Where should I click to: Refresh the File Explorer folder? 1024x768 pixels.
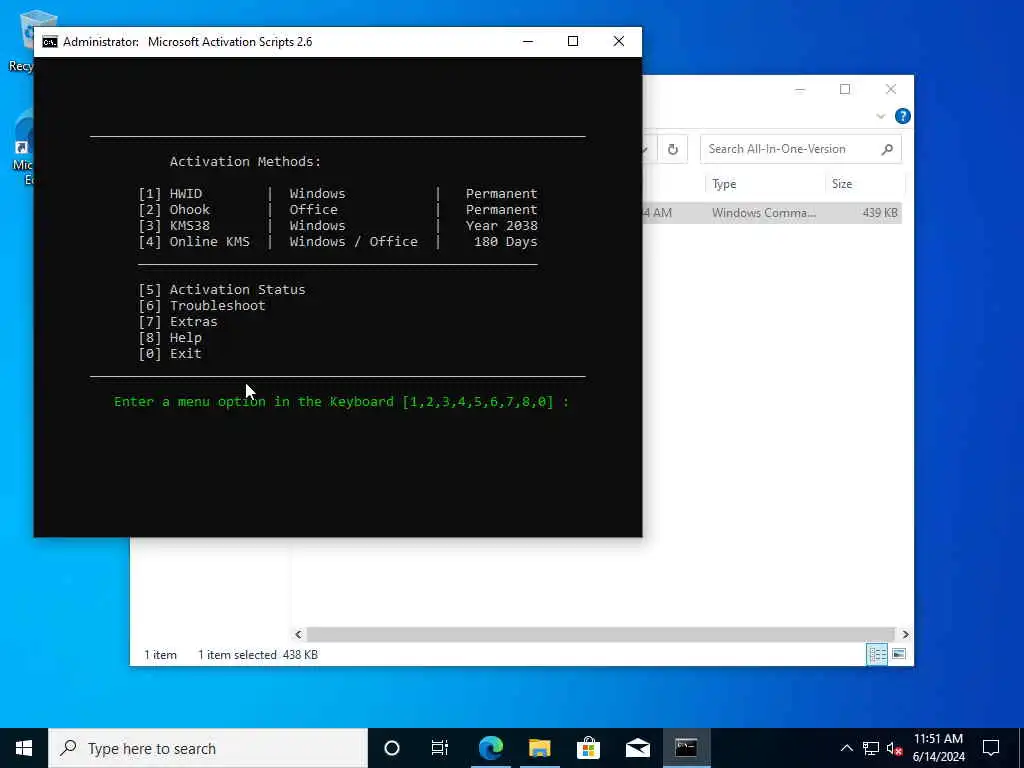coord(673,150)
